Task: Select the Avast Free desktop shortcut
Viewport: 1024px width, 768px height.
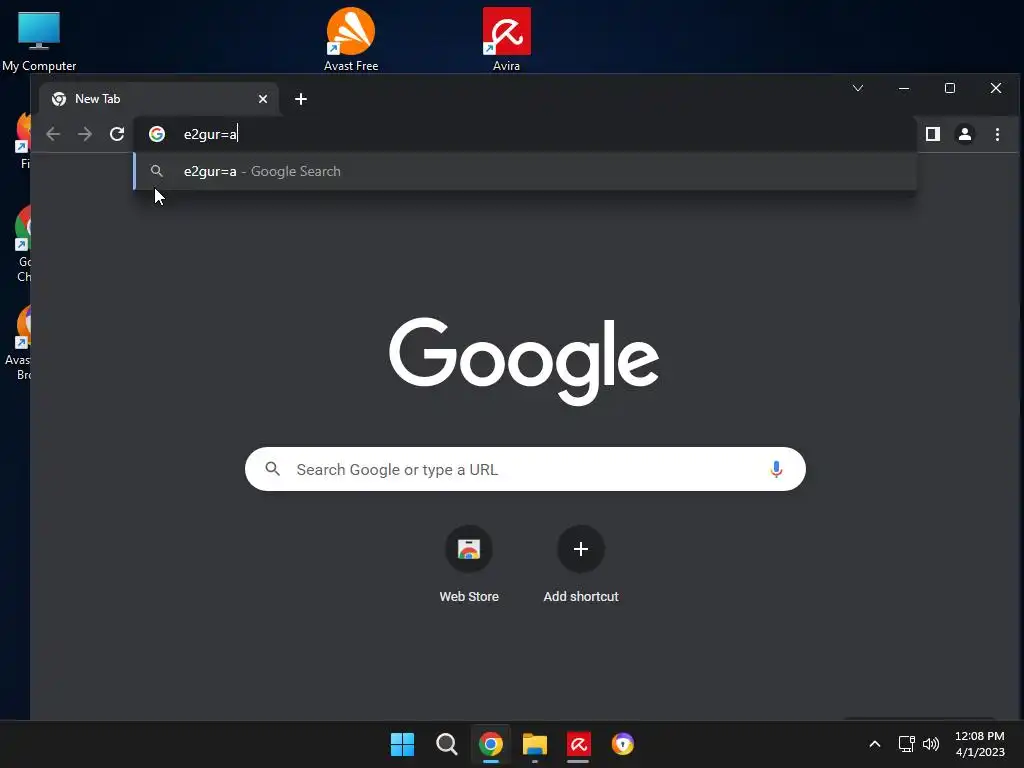Action: tap(351, 39)
